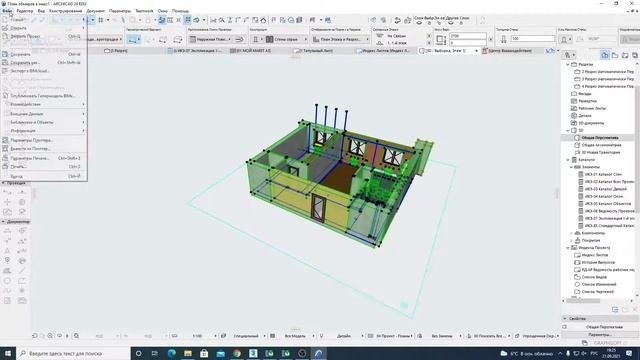Viewport: 640px width, 360px height.
Task: Open the Teamwork menu
Action: click(x=144, y=11)
